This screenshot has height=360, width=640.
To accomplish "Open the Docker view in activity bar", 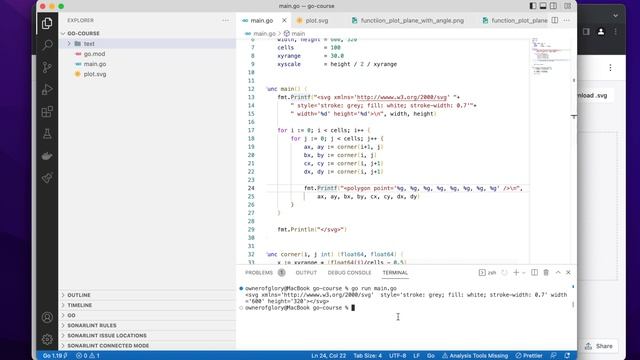I will coord(47,156).
